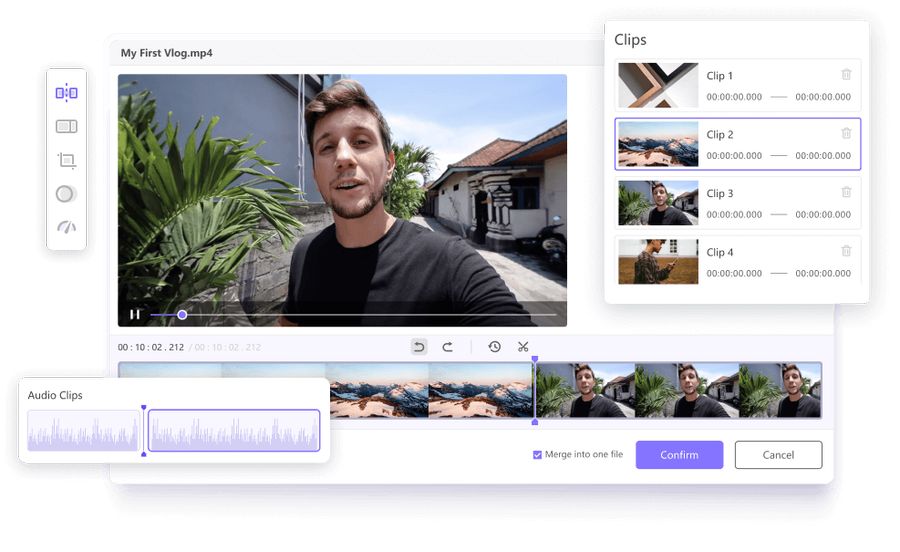Click the video progress slider handle
This screenshot has height=552, width=900.
182,314
